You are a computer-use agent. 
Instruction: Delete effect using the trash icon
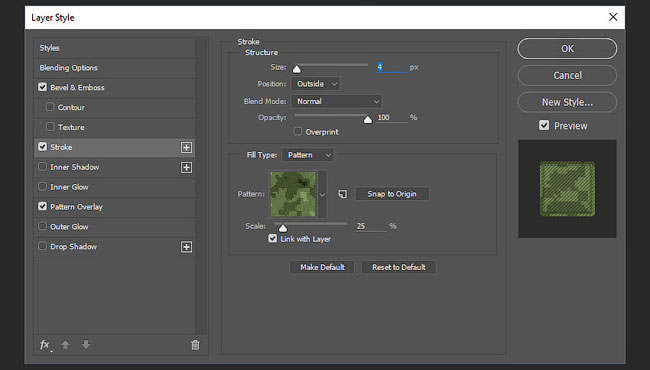pyautogui.click(x=195, y=345)
